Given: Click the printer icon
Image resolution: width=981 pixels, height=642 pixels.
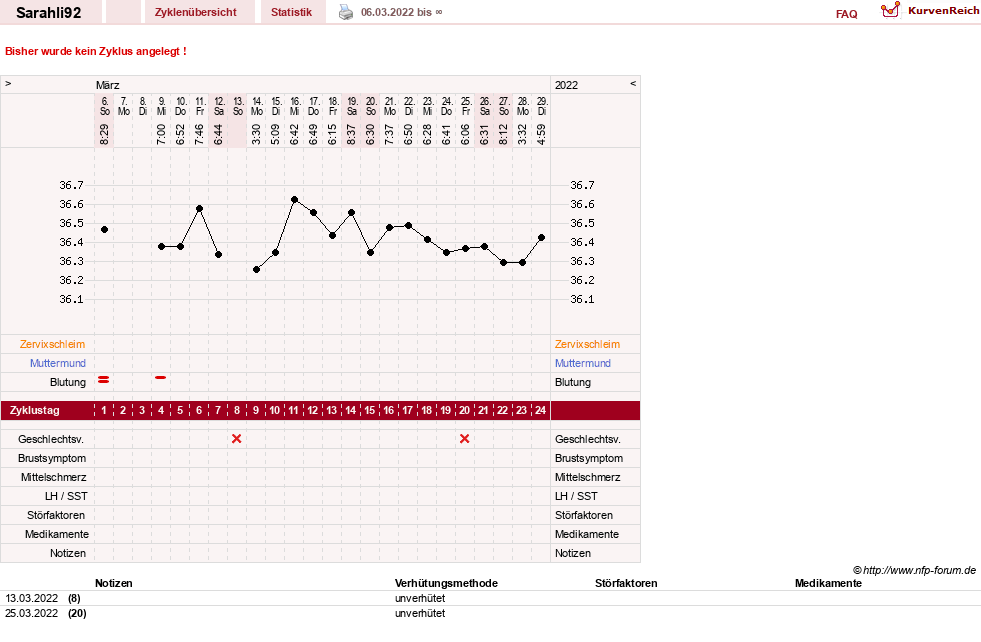Looking at the screenshot, I should (346, 13).
